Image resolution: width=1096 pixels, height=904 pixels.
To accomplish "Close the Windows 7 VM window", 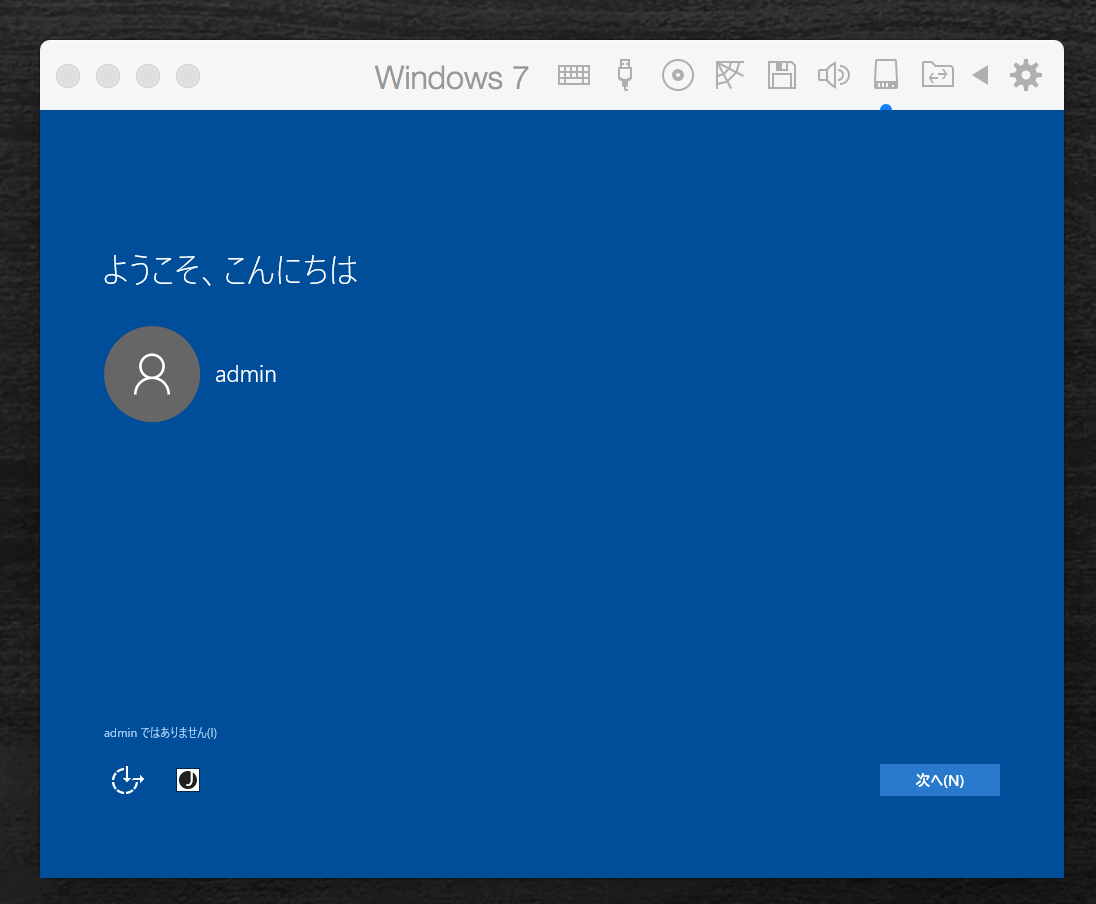I will coord(68,76).
